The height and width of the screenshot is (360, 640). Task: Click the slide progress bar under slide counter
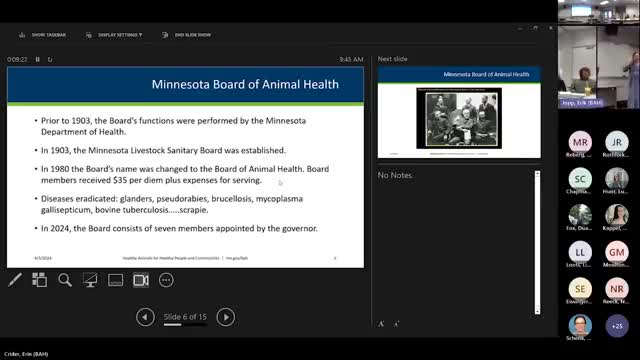(x=185, y=325)
